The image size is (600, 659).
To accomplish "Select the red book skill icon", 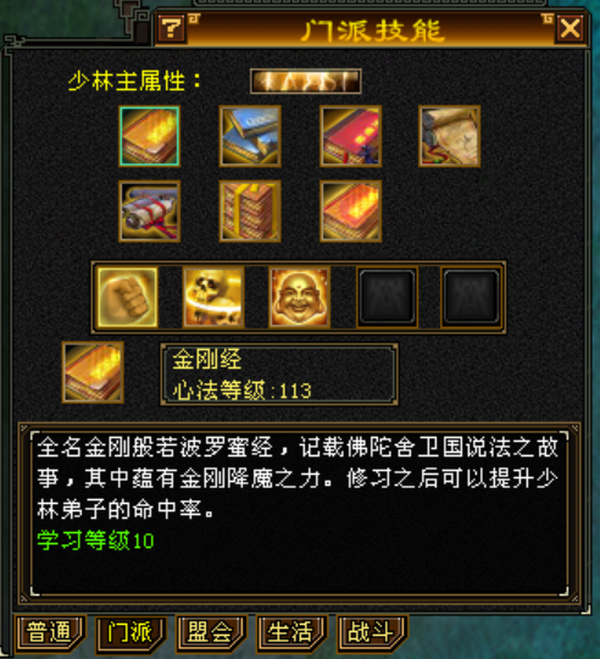I will [x=351, y=136].
